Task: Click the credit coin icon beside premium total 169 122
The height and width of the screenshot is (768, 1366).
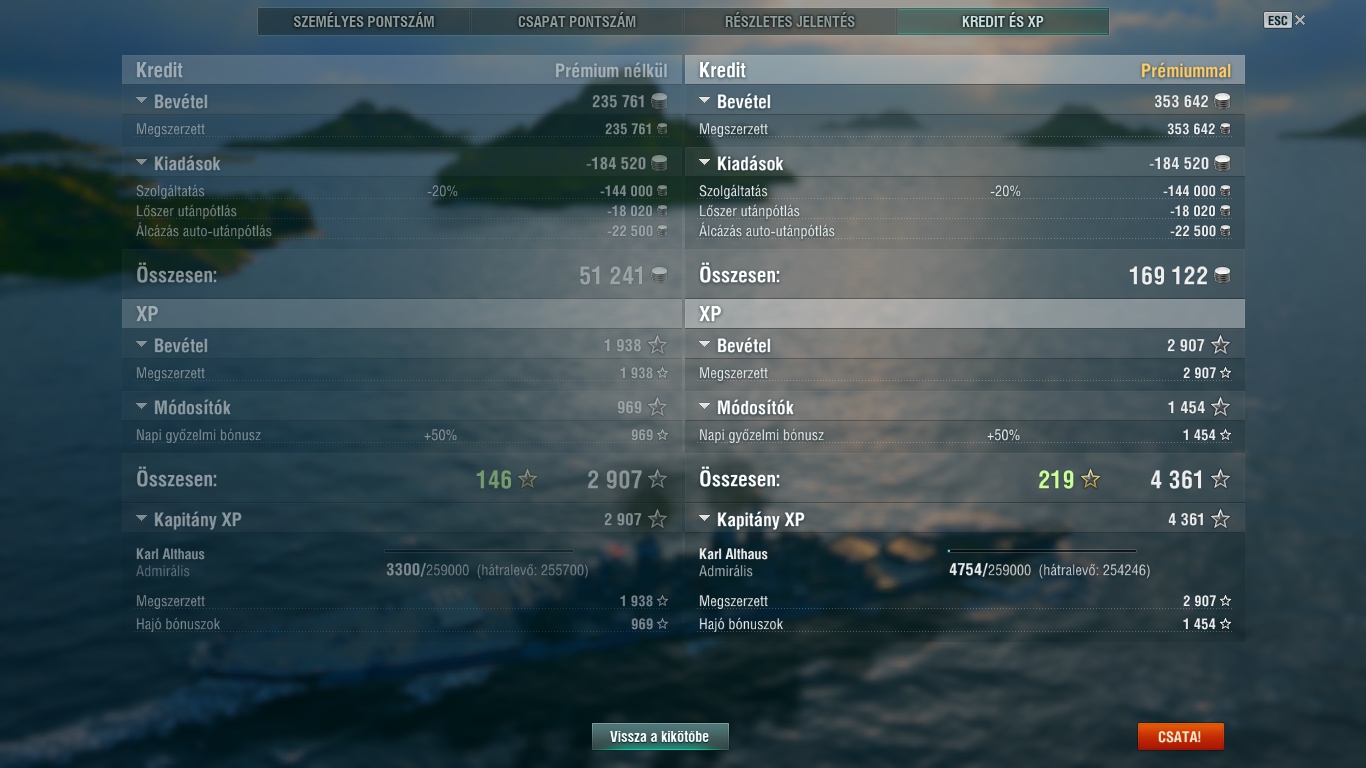Action: coord(1221,275)
